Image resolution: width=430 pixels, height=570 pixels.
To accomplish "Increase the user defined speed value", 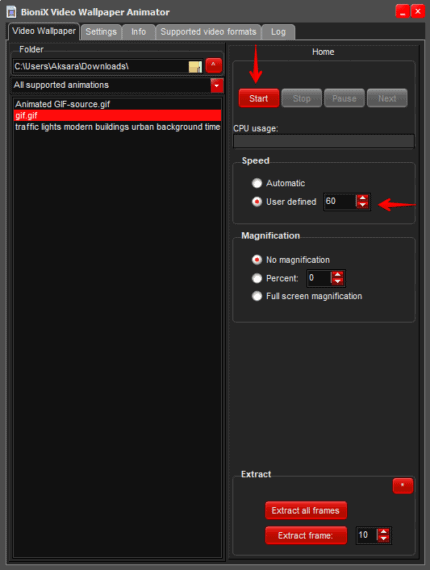I will click(x=362, y=198).
